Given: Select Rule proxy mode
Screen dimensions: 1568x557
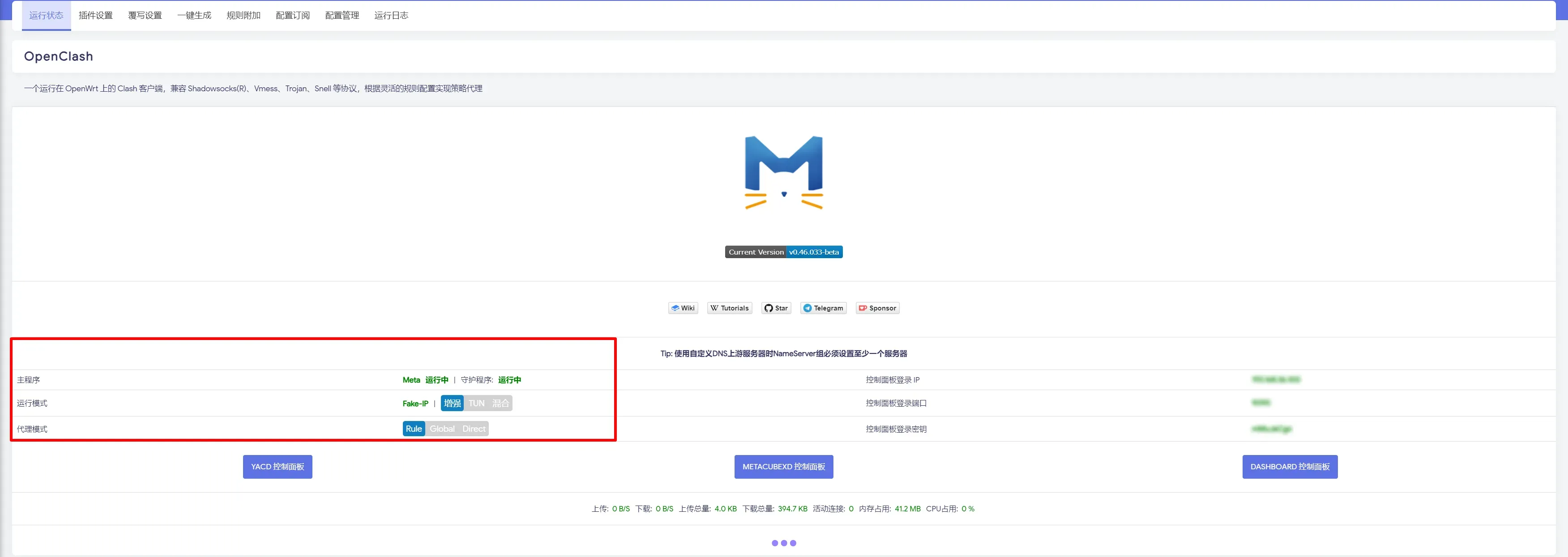Looking at the screenshot, I should [x=414, y=429].
